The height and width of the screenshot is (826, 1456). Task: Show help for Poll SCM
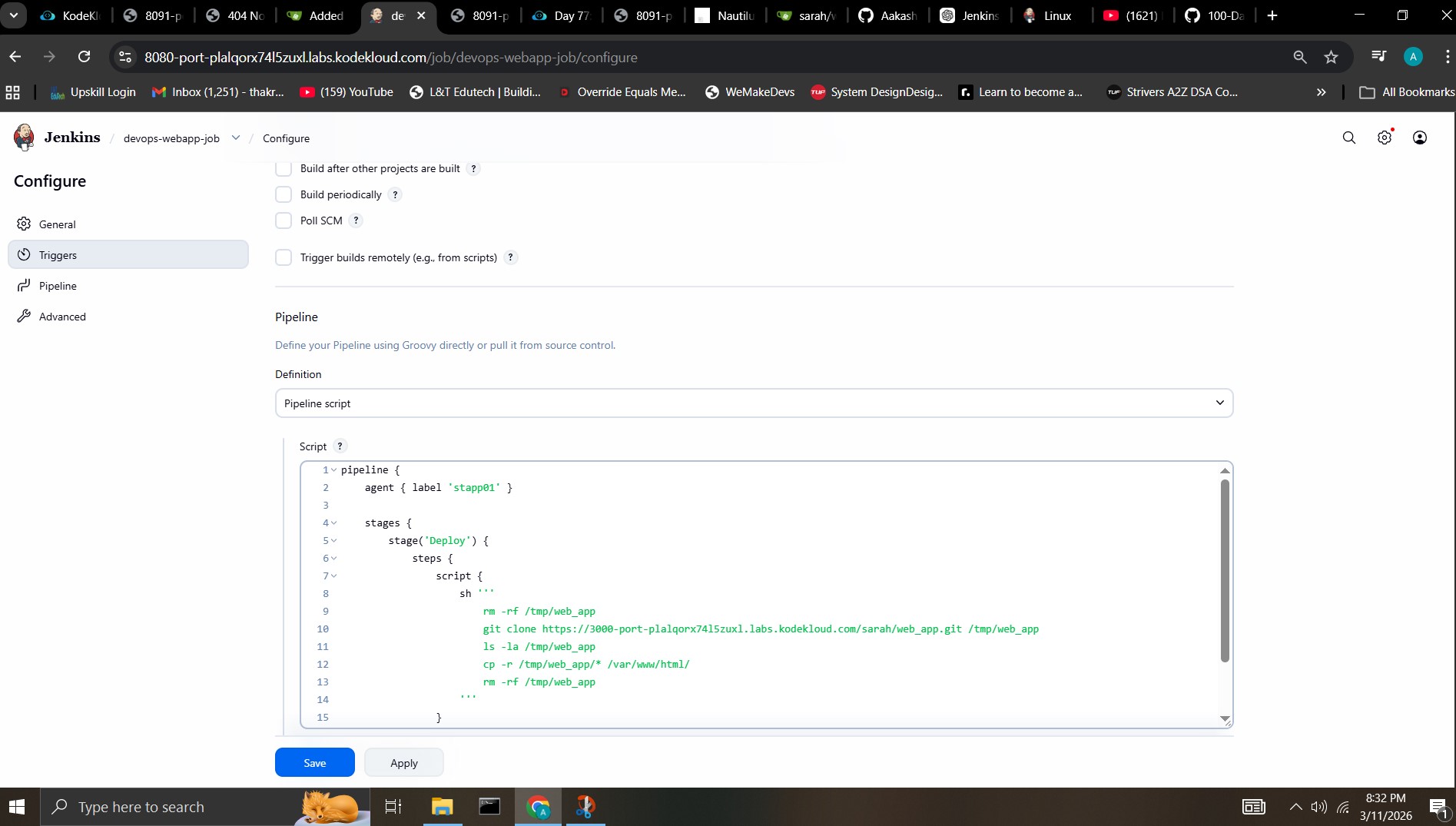tap(356, 221)
